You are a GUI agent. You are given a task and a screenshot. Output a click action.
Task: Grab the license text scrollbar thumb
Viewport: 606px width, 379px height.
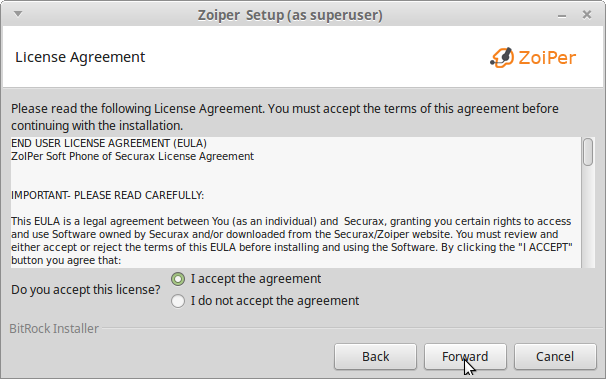(x=588, y=152)
